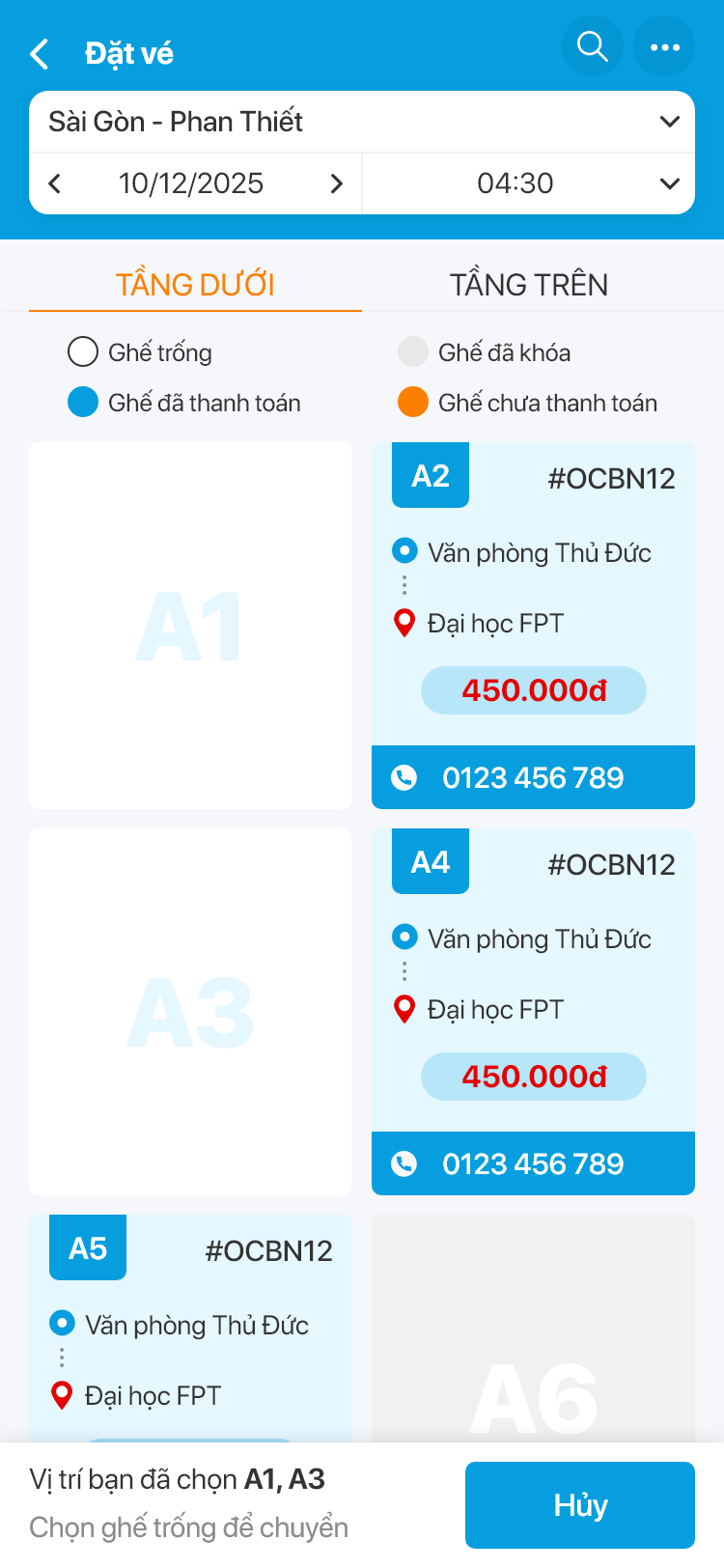This screenshot has width=724, height=1568.
Task: Open the 04:30 departure time dropdown
Action: coord(528,183)
